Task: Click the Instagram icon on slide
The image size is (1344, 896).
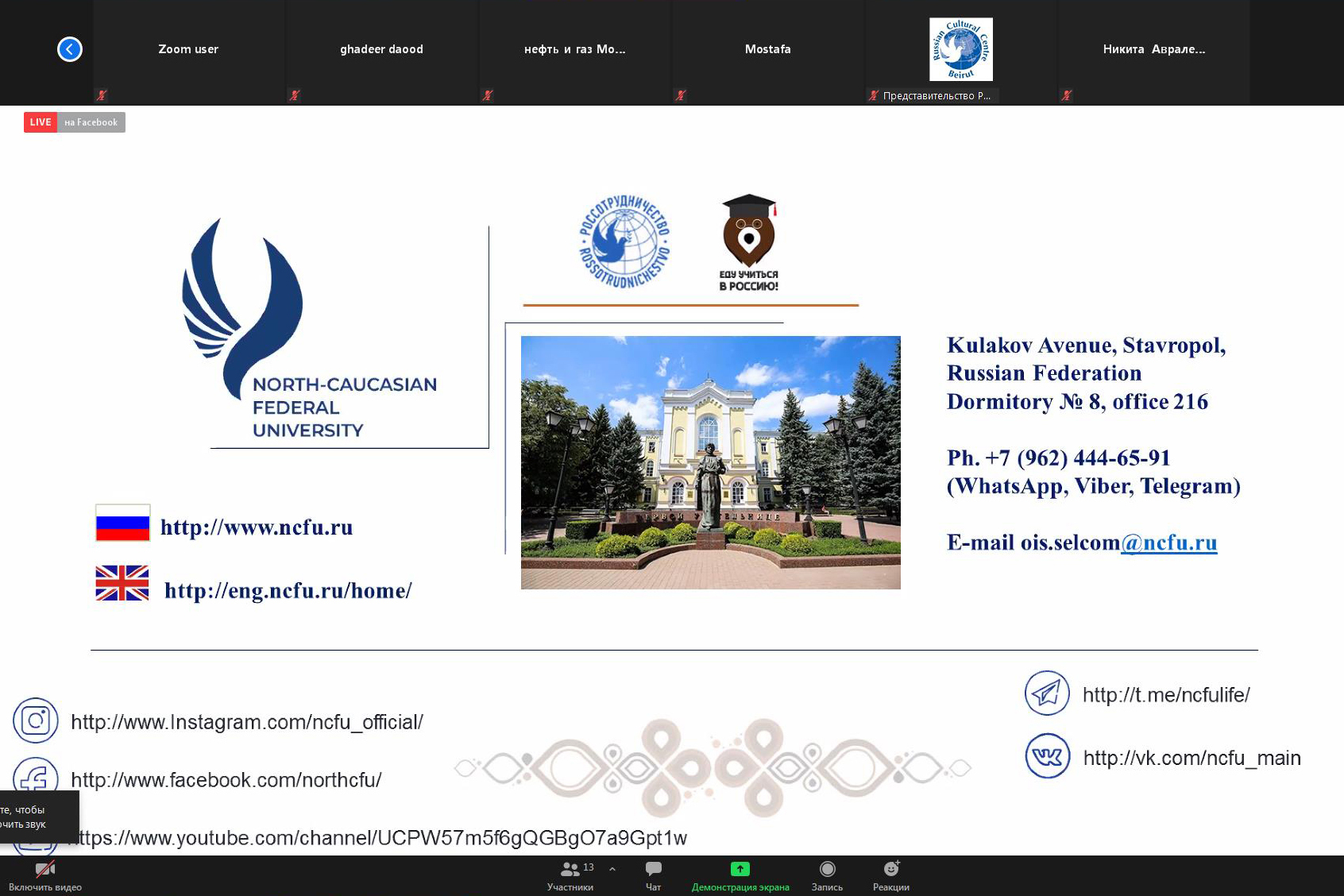Action: (36, 720)
